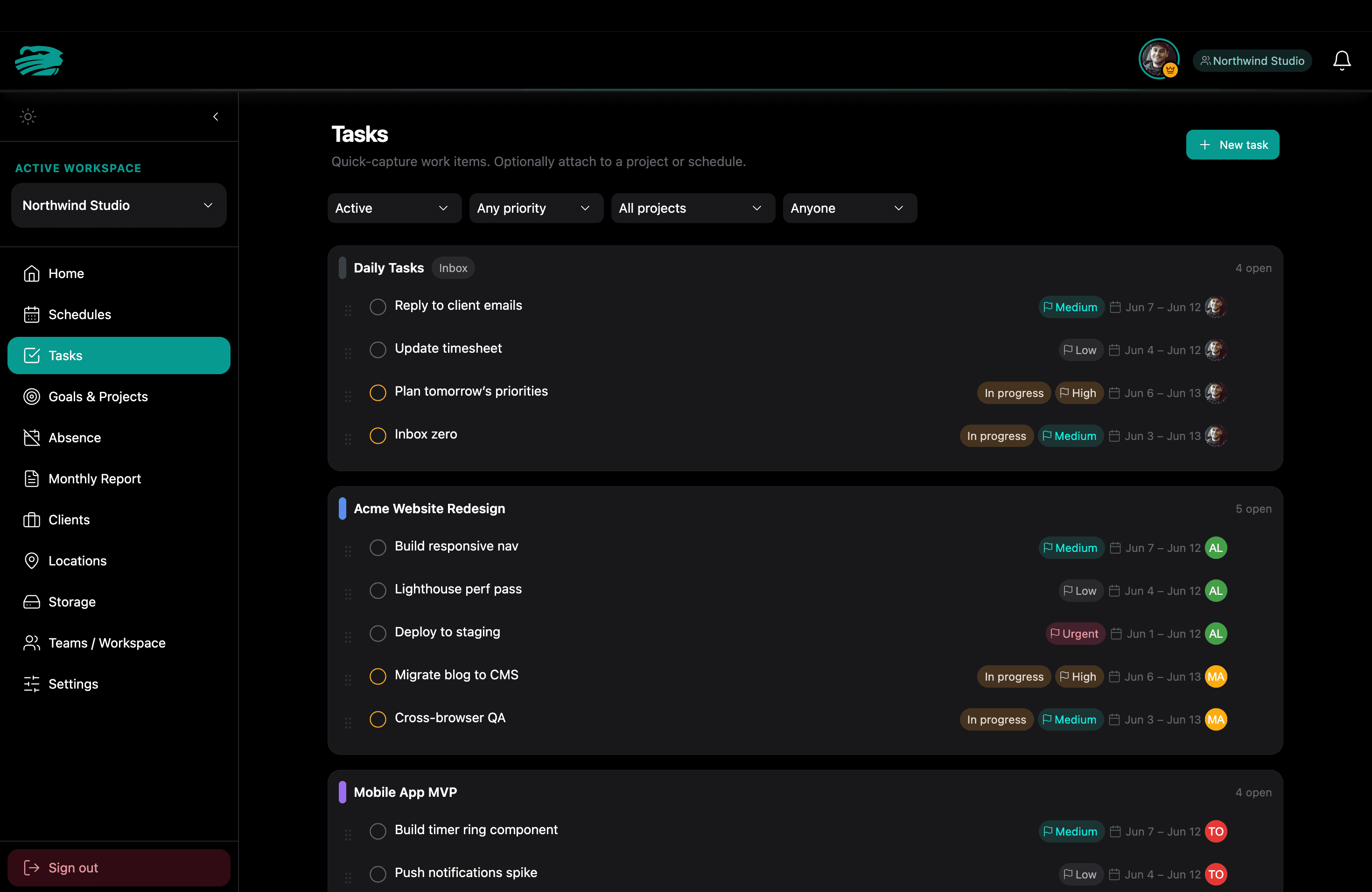Toggle light theme sun icon
1372x892 pixels.
click(28, 117)
